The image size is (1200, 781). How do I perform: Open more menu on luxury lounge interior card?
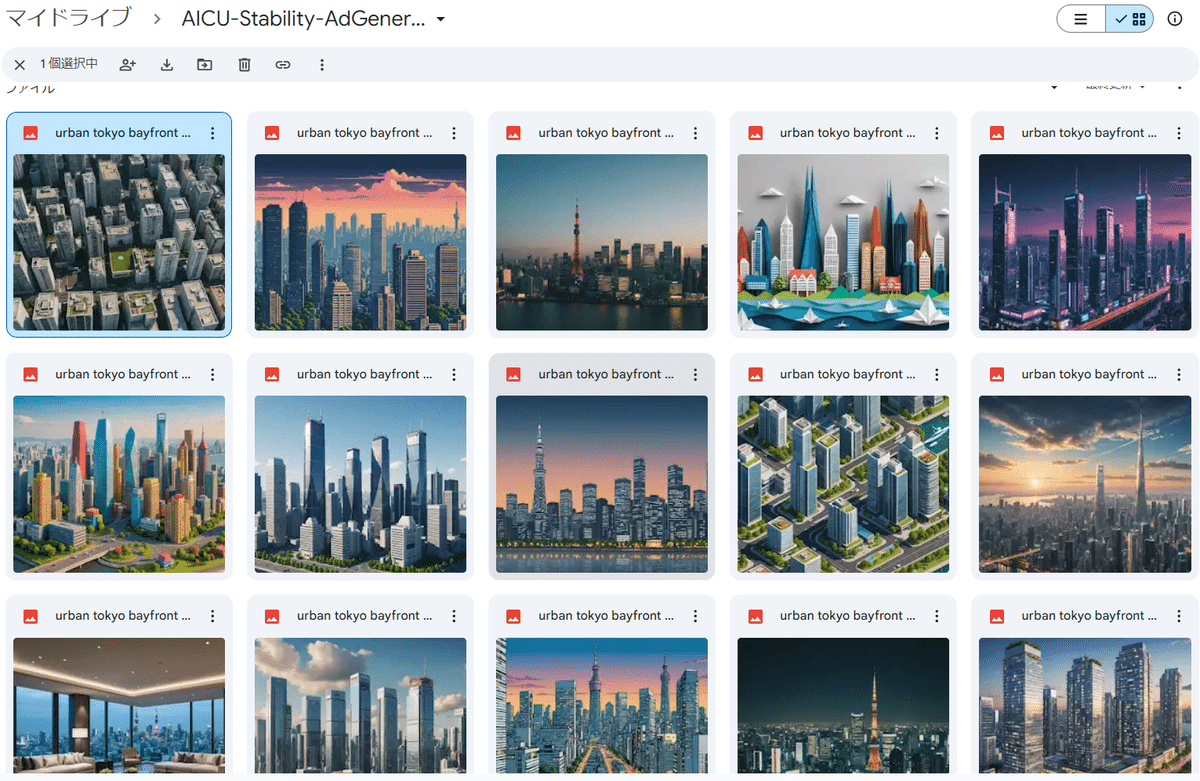point(213,616)
